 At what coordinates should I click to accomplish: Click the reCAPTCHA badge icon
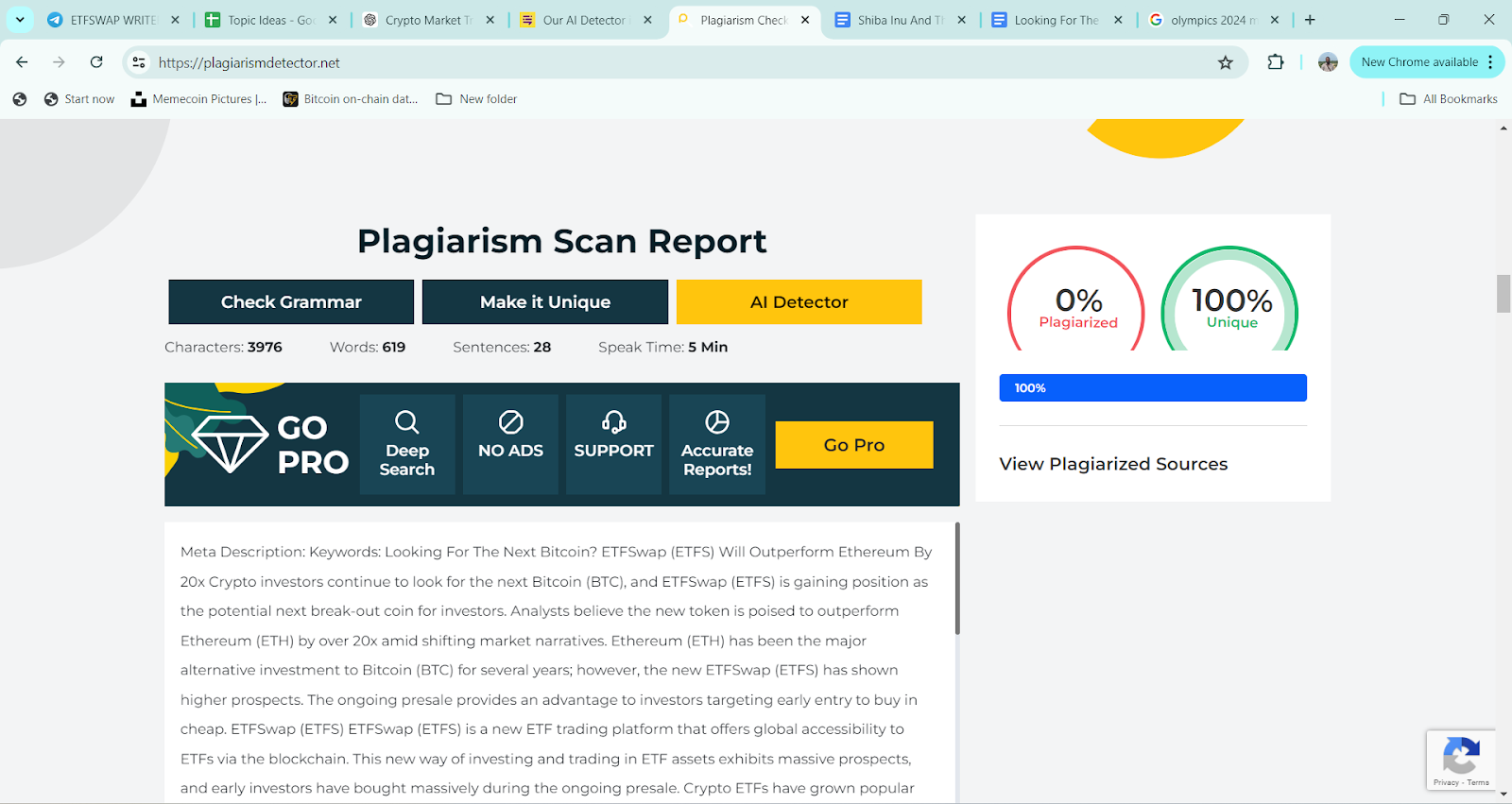pos(1461,756)
